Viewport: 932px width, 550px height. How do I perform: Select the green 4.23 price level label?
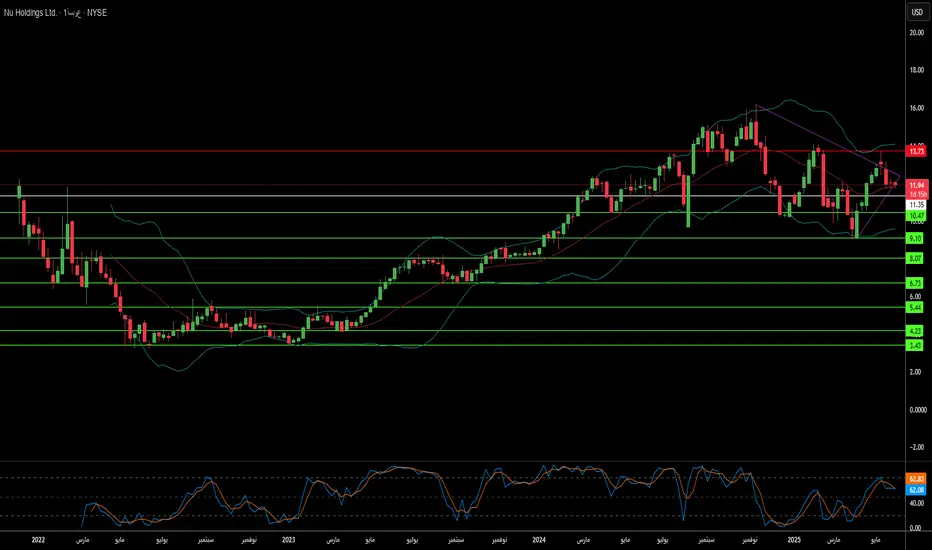point(914,331)
